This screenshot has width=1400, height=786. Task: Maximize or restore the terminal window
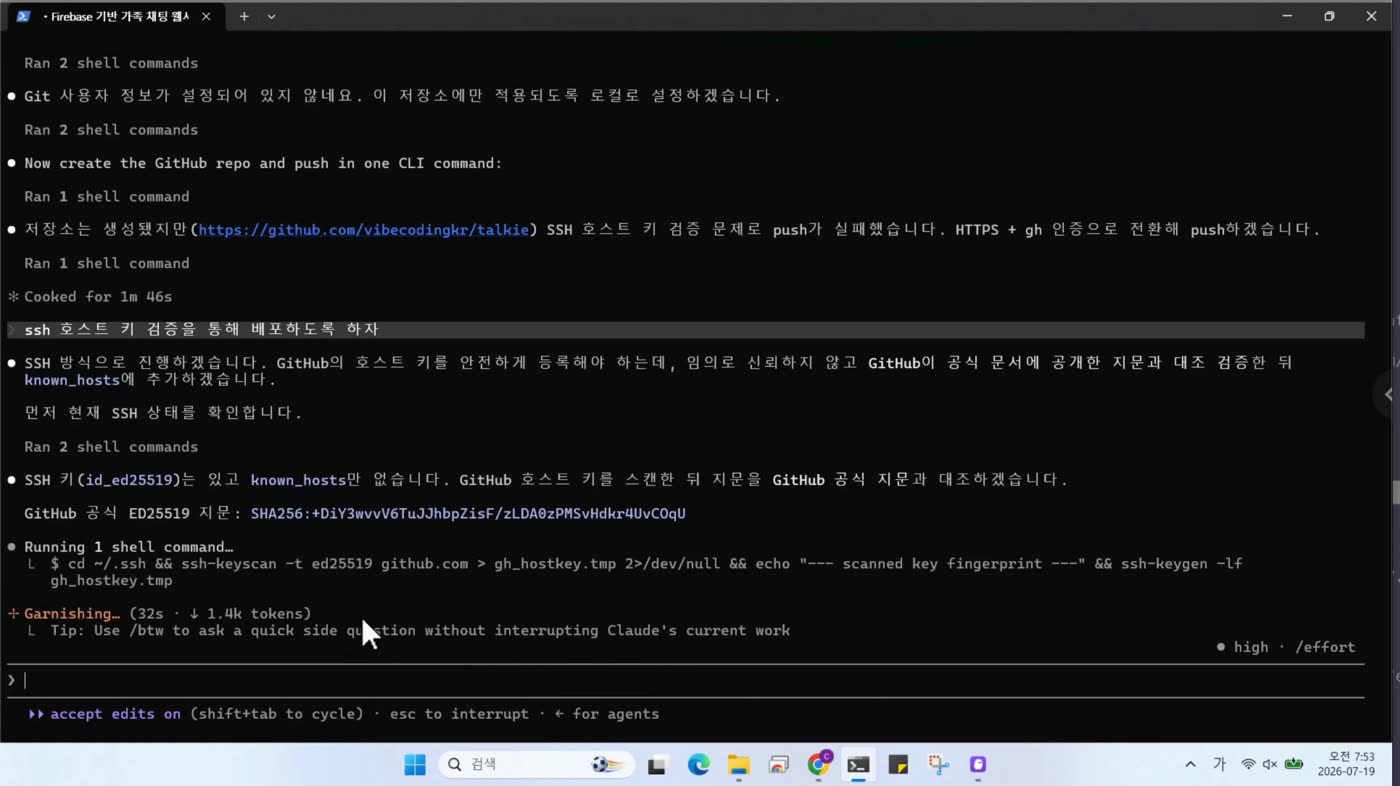coord(1329,16)
